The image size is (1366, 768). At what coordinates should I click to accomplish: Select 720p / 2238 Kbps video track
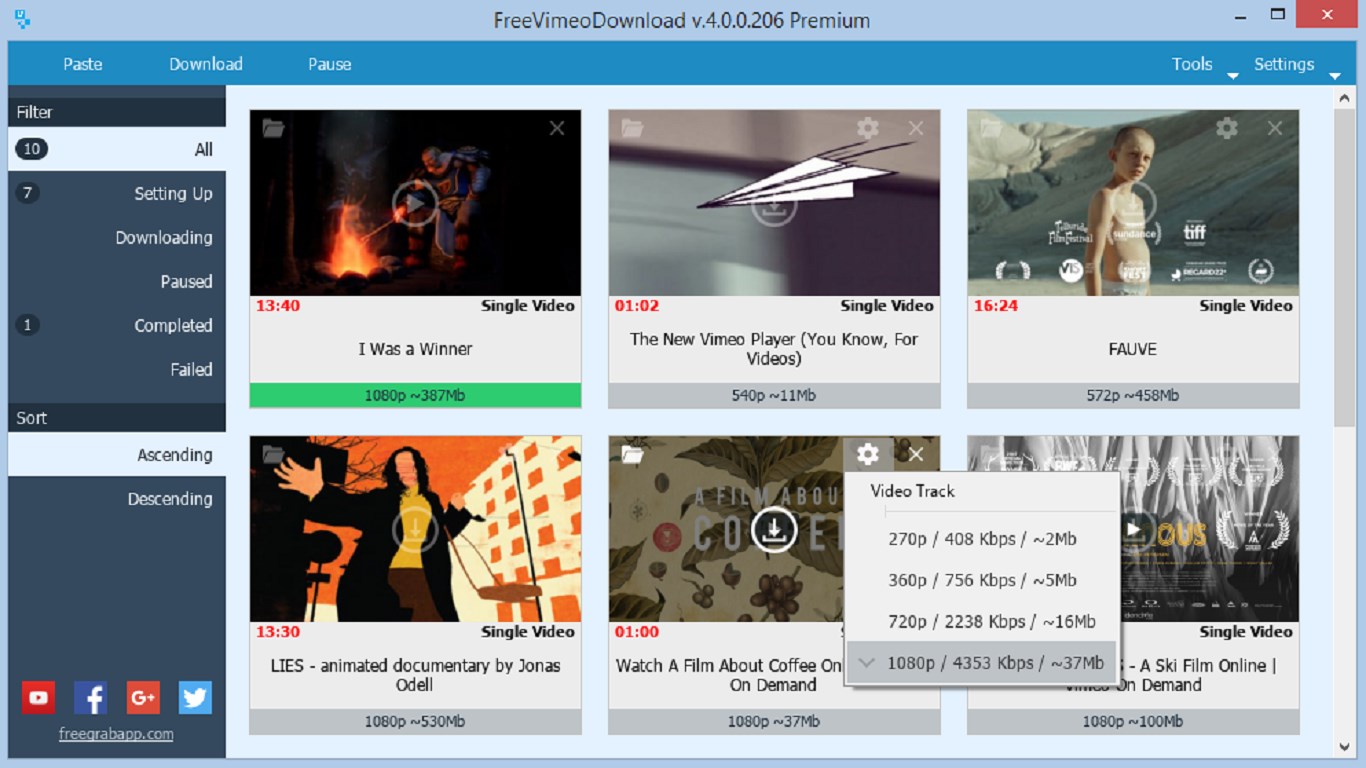[x=982, y=621]
